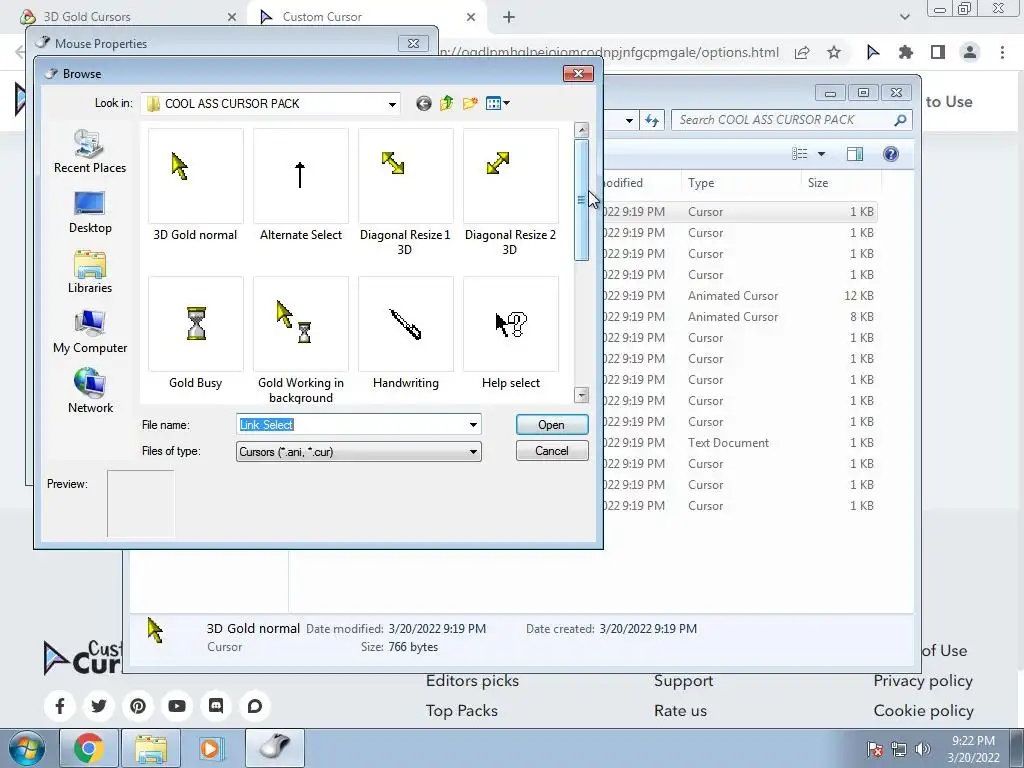Screen dimensions: 1024x768
Task: Open the Windows Start menu
Action: 26,748
